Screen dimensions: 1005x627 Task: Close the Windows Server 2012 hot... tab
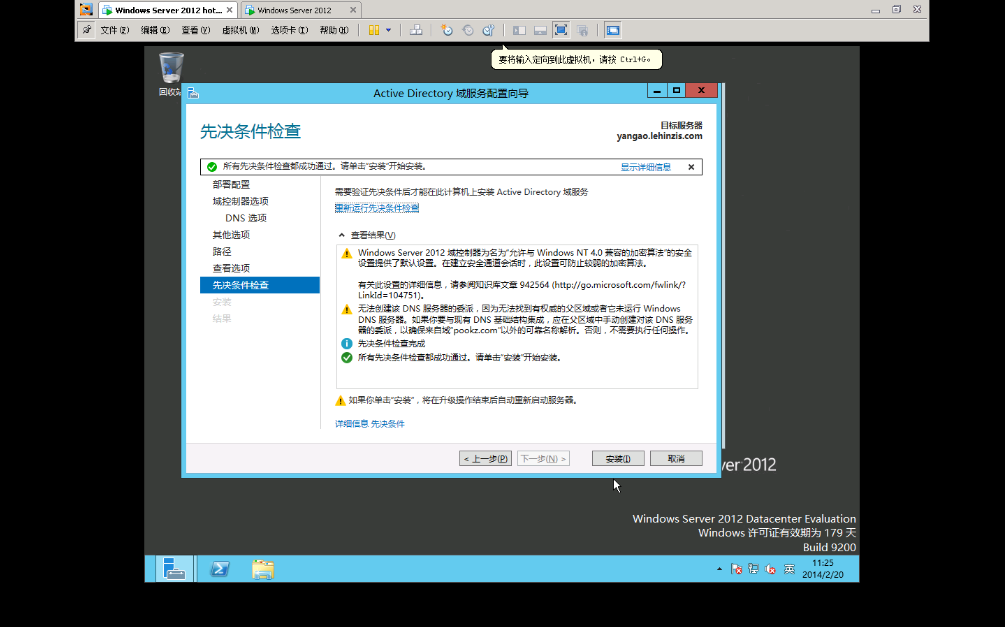click(x=229, y=10)
